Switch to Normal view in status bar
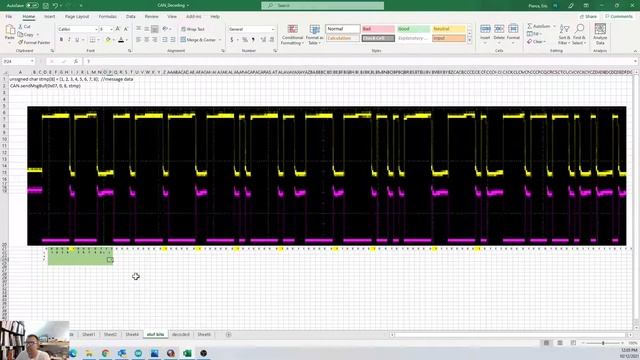This screenshot has height=360, width=640. pyautogui.click(x=546, y=343)
